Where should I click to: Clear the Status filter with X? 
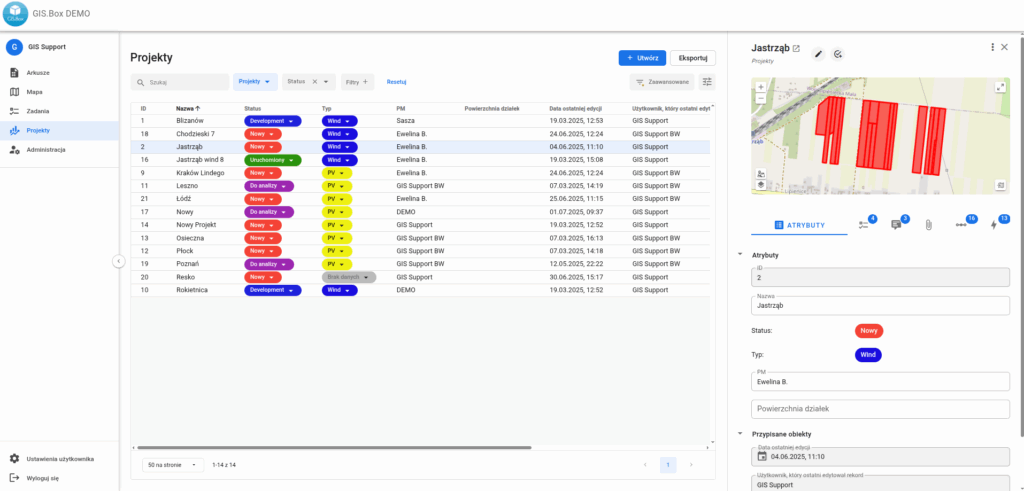[315, 82]
